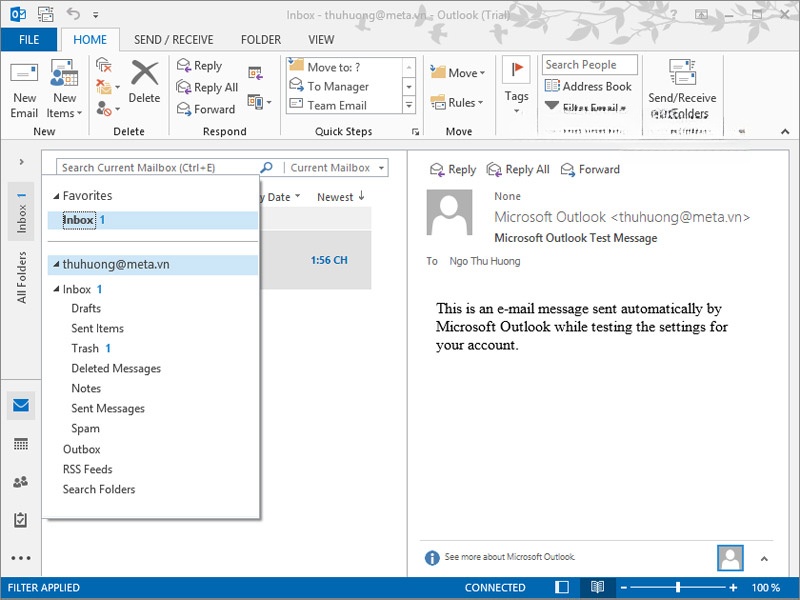Open the Deleted Messages folder
Screen dimensions: 800x600
[116, 368]
